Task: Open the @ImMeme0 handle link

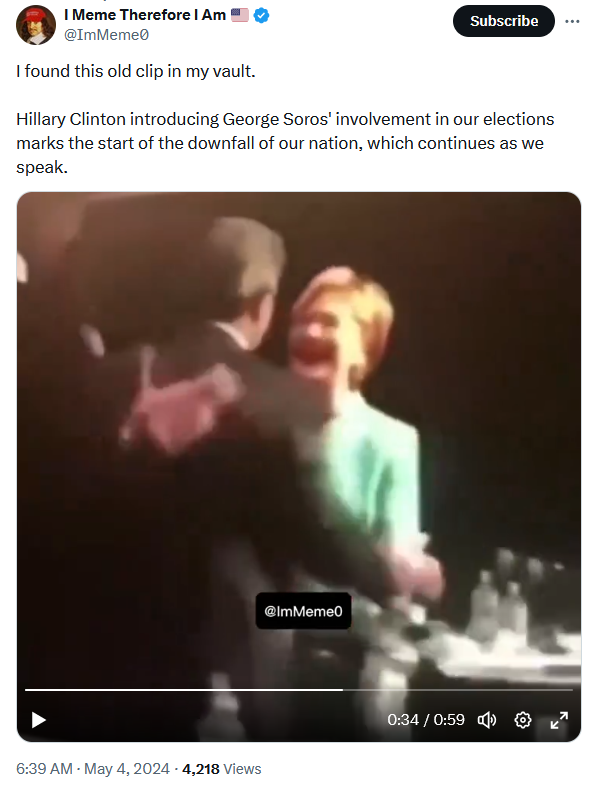Action: [107, 35]
